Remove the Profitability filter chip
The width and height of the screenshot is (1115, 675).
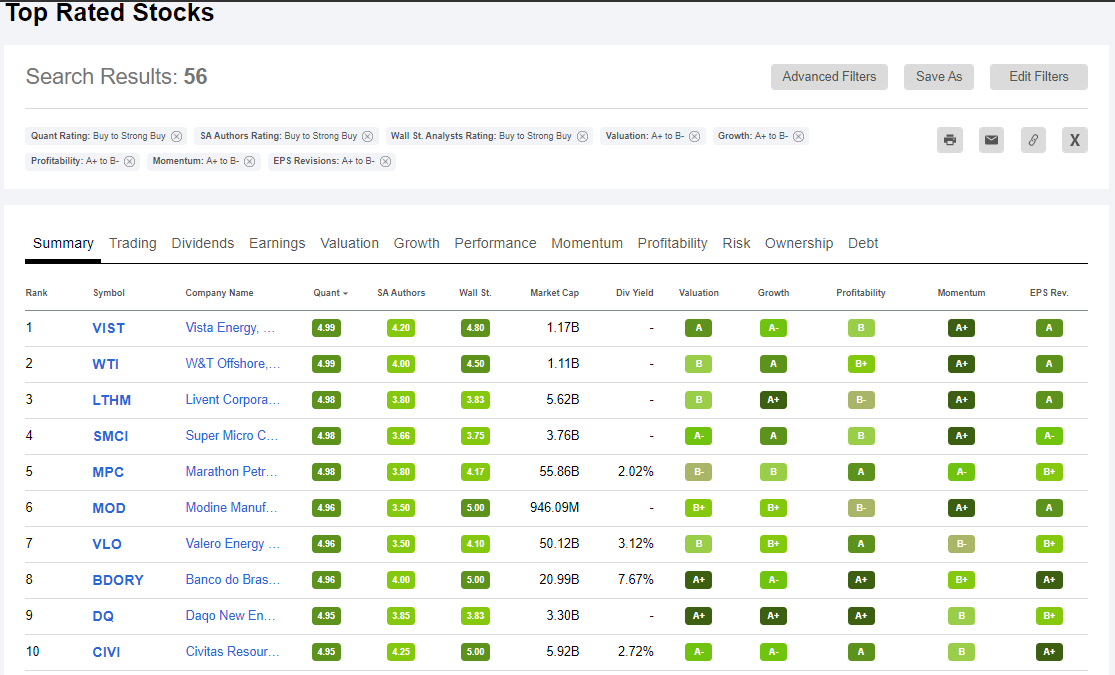129,161
